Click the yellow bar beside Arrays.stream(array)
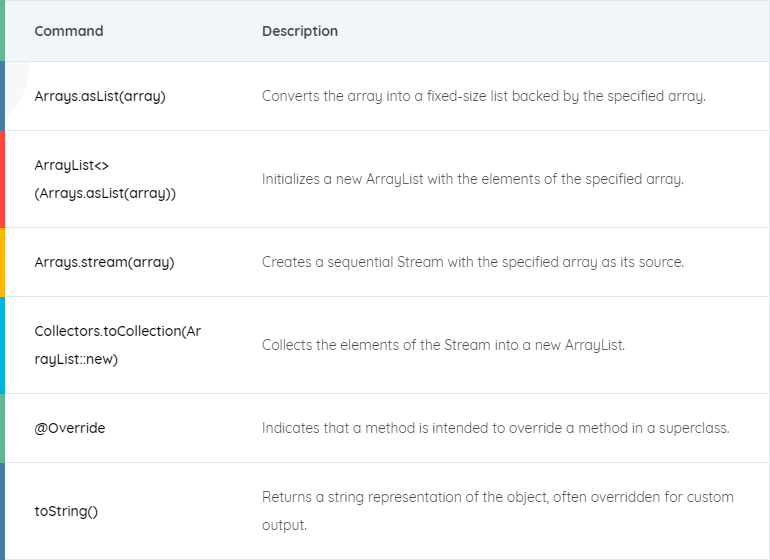770x560 pixels. [2, 262]
